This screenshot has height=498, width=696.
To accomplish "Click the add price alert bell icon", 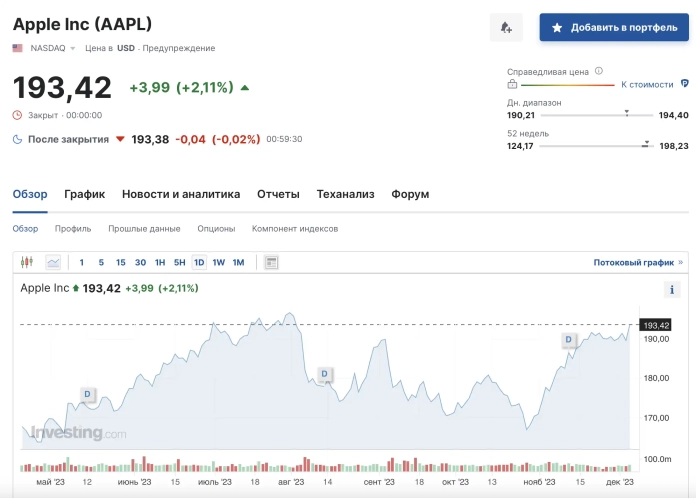I will pyautogui.click(x=506, y=28).
